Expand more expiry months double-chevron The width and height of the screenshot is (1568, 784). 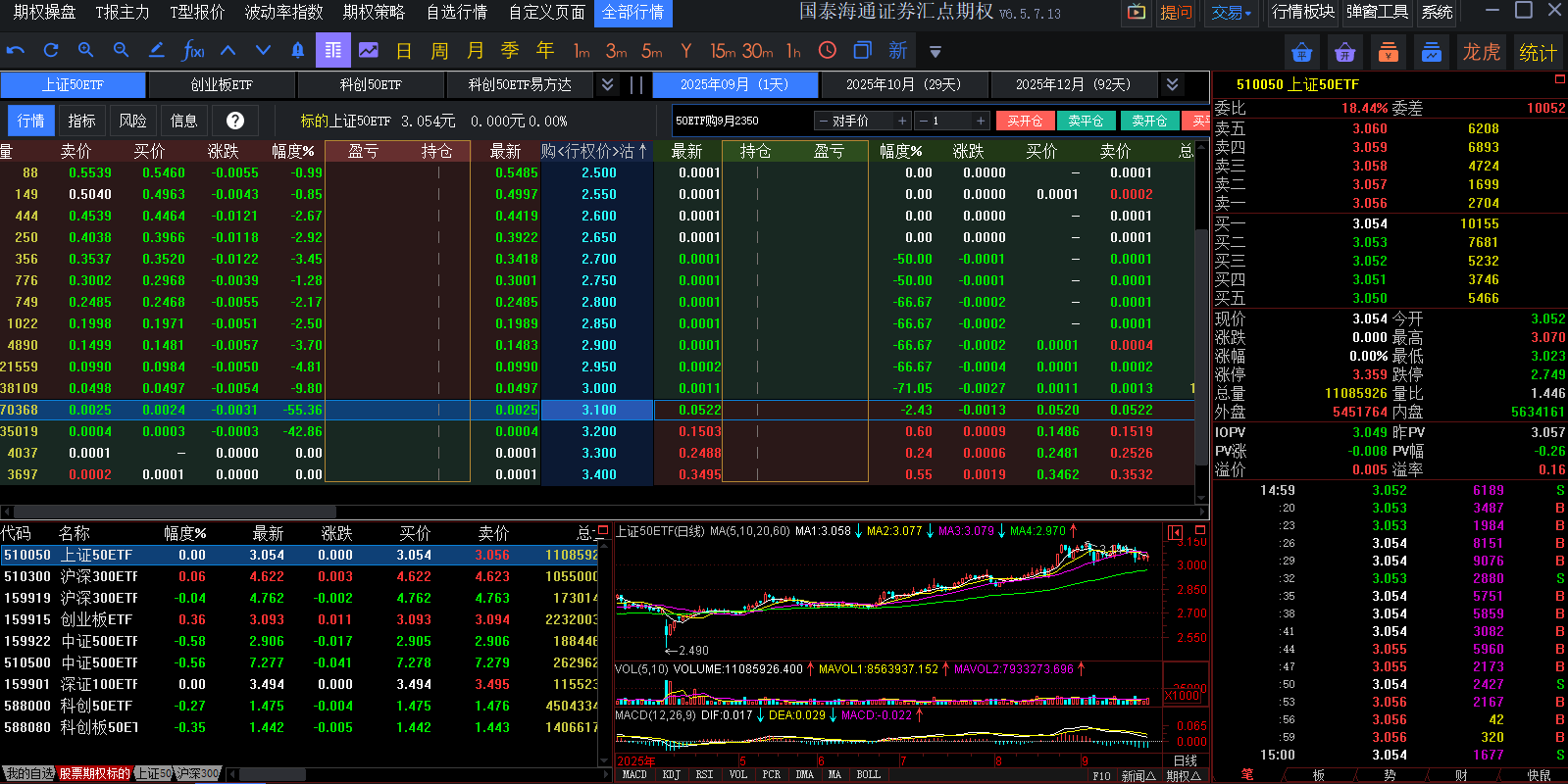(1173, 84)
